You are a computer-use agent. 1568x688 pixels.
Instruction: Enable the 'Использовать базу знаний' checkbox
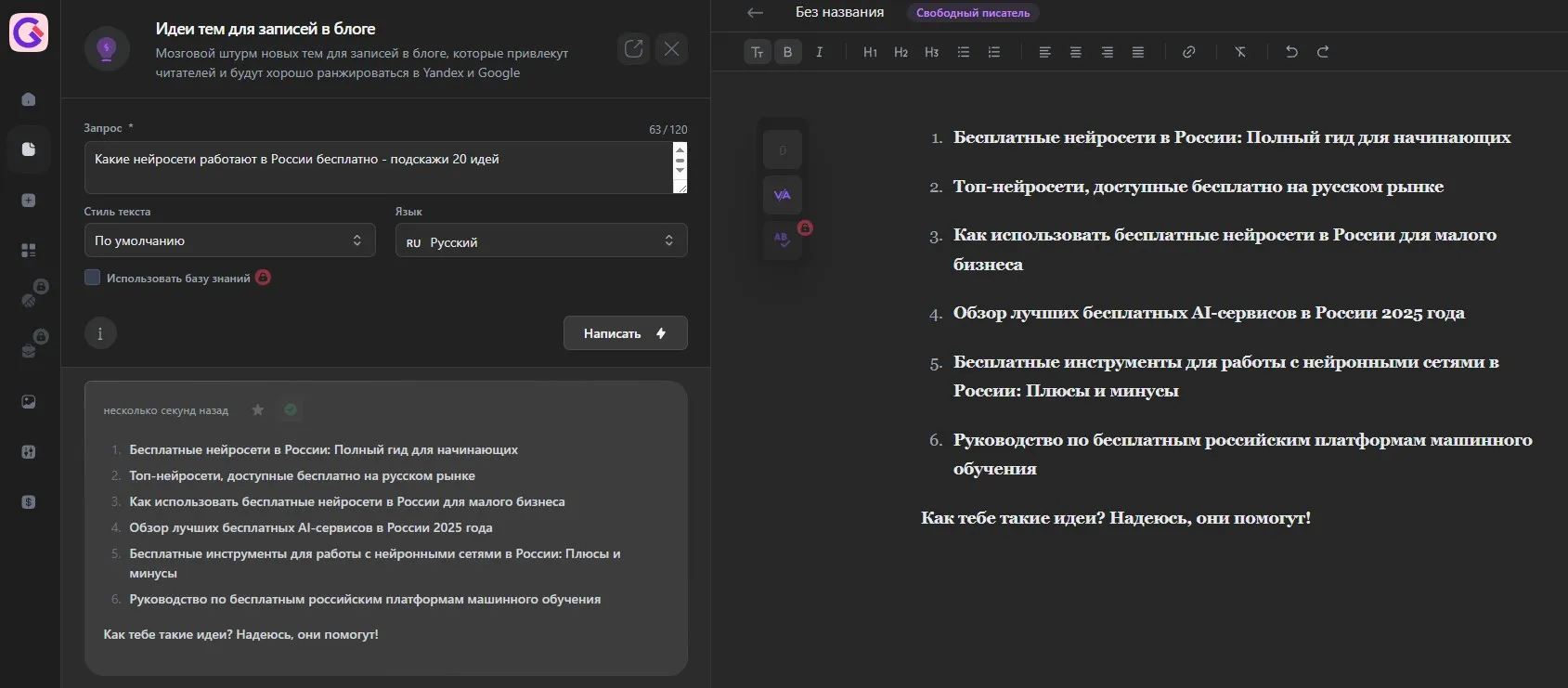92,278
